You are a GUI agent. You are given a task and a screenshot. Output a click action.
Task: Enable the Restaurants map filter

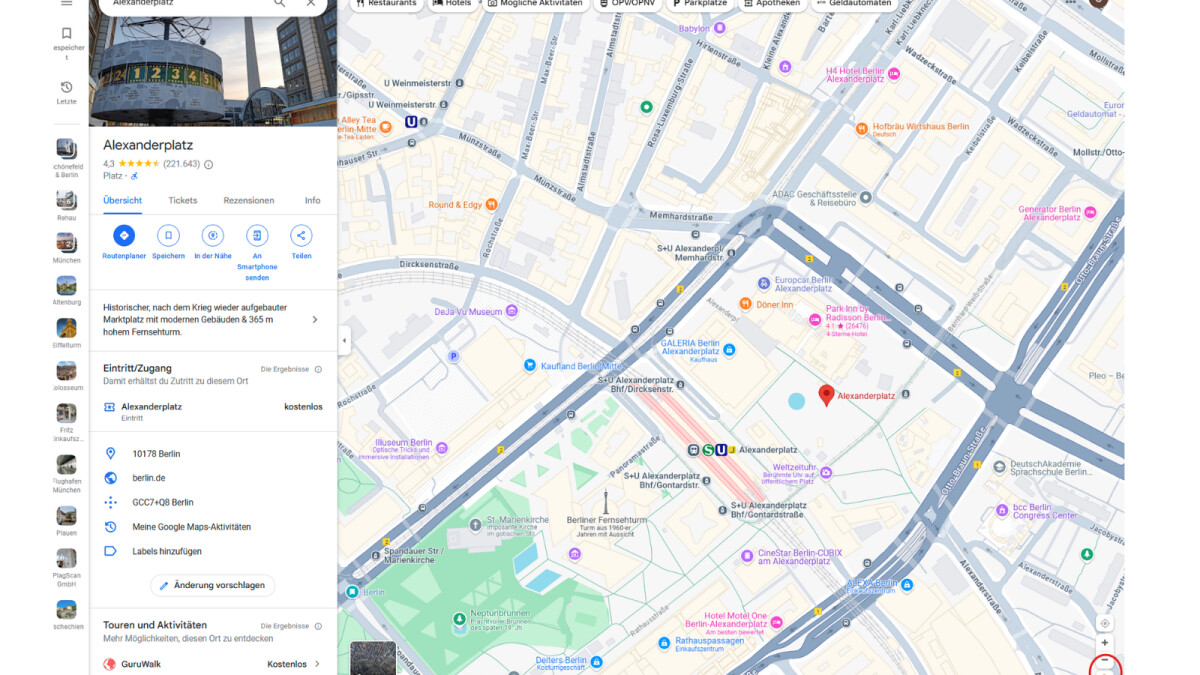(386, 3)
